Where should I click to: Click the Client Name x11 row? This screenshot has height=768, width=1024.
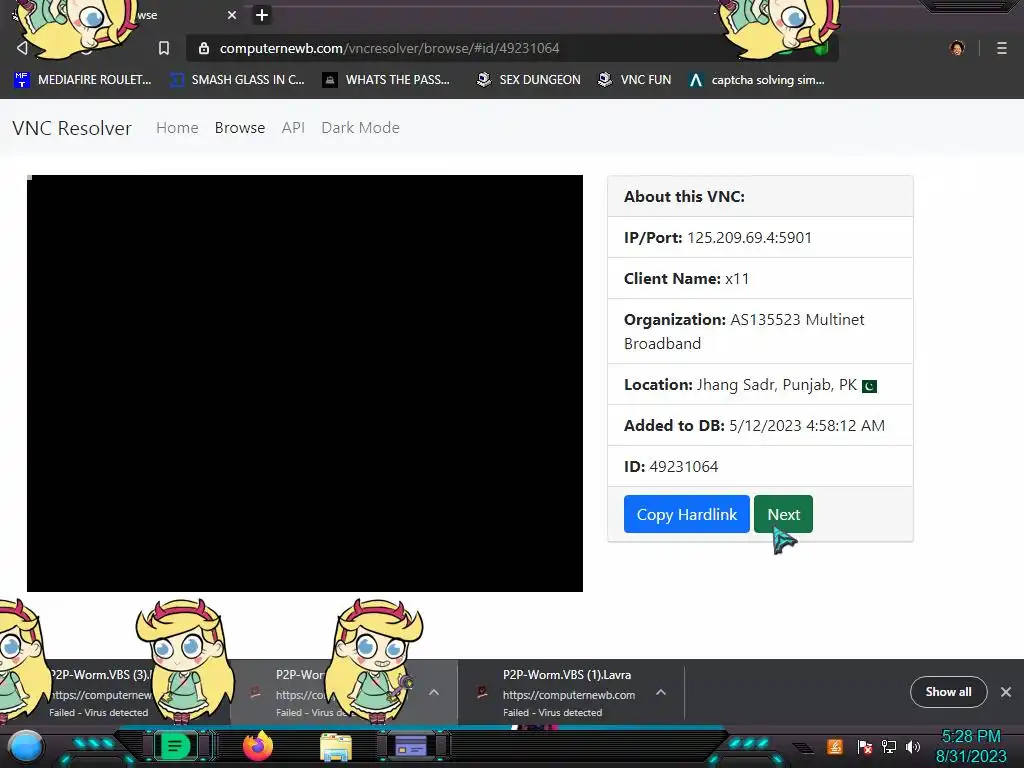point(760,279)
